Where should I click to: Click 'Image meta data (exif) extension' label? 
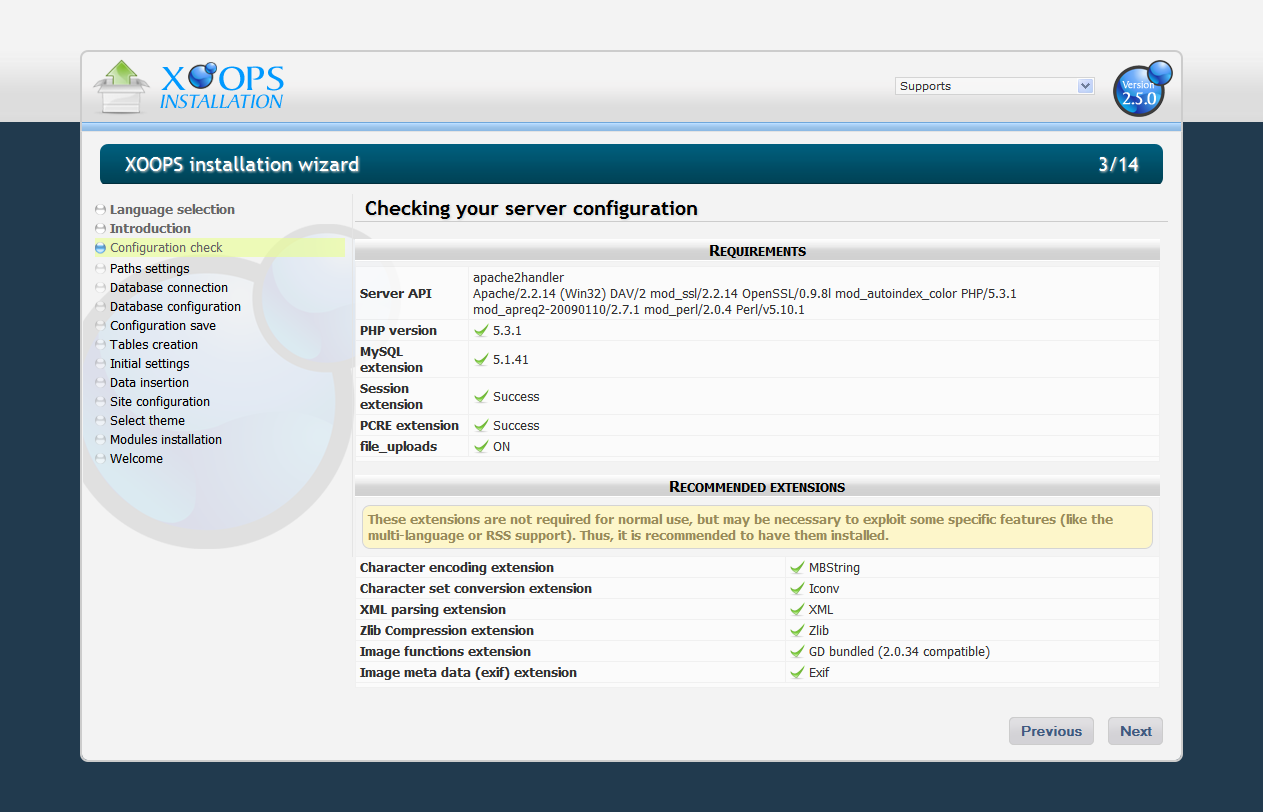(468, 672)
